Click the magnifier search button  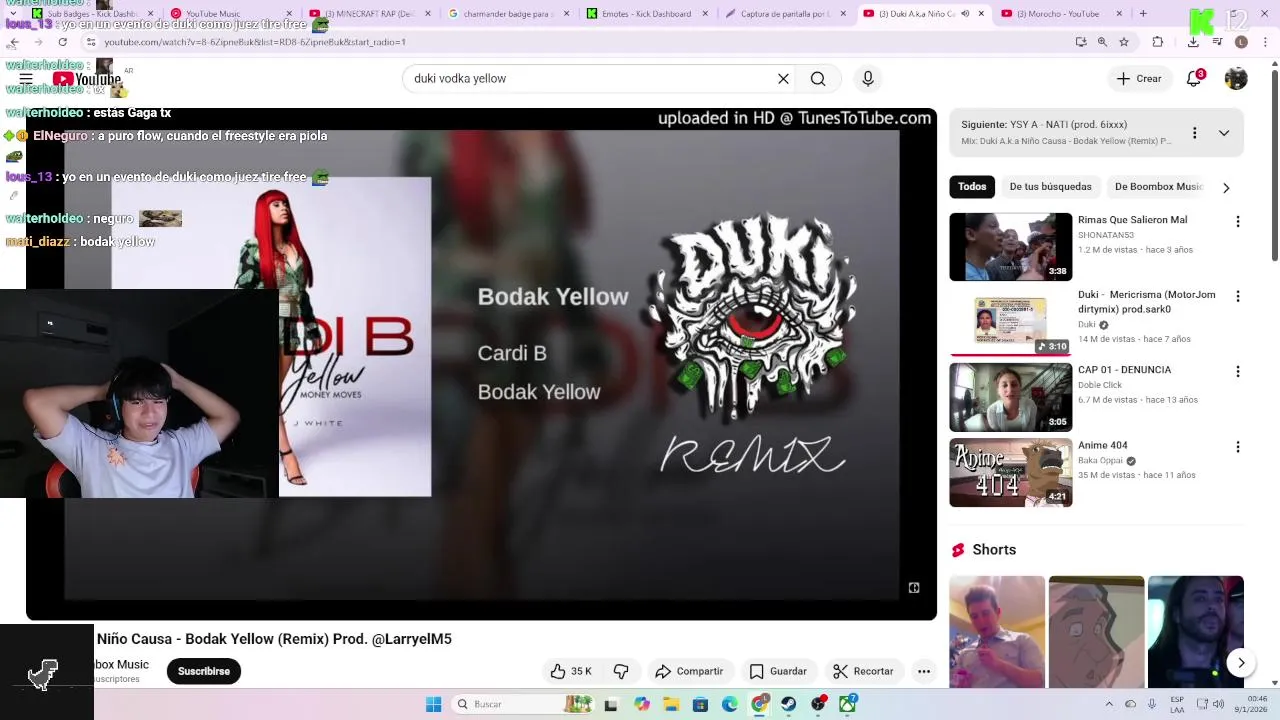818,79
